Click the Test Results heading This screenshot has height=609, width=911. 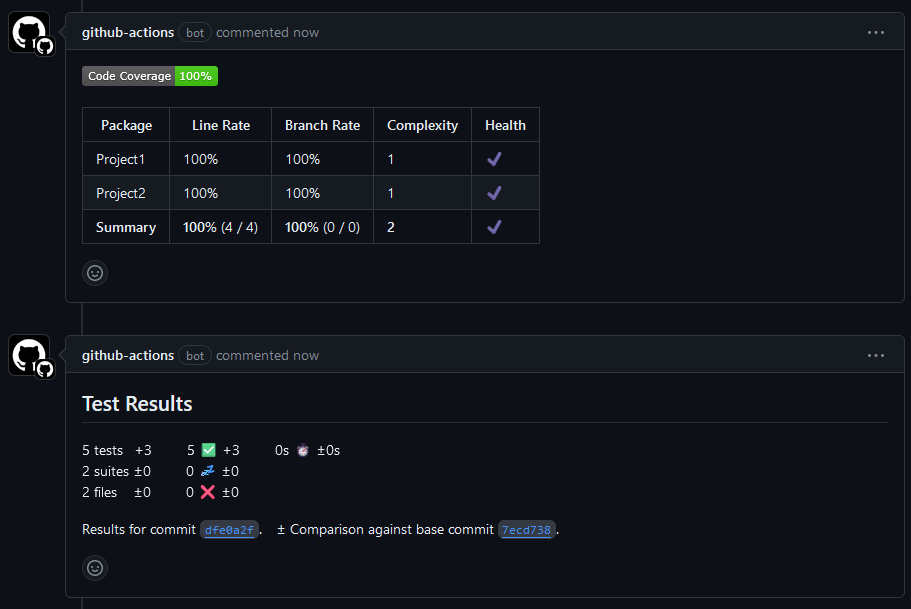coord(137,404)
